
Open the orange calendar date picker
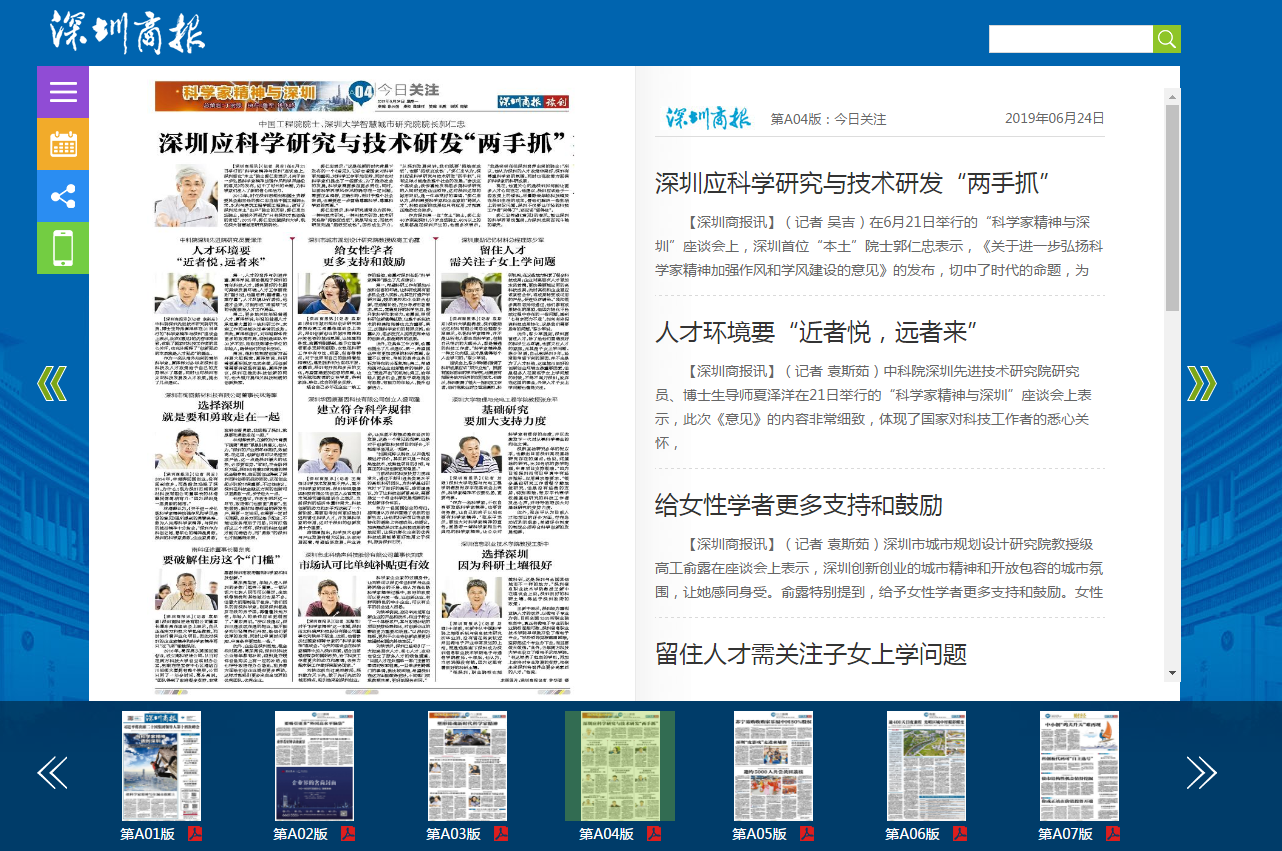63,144
